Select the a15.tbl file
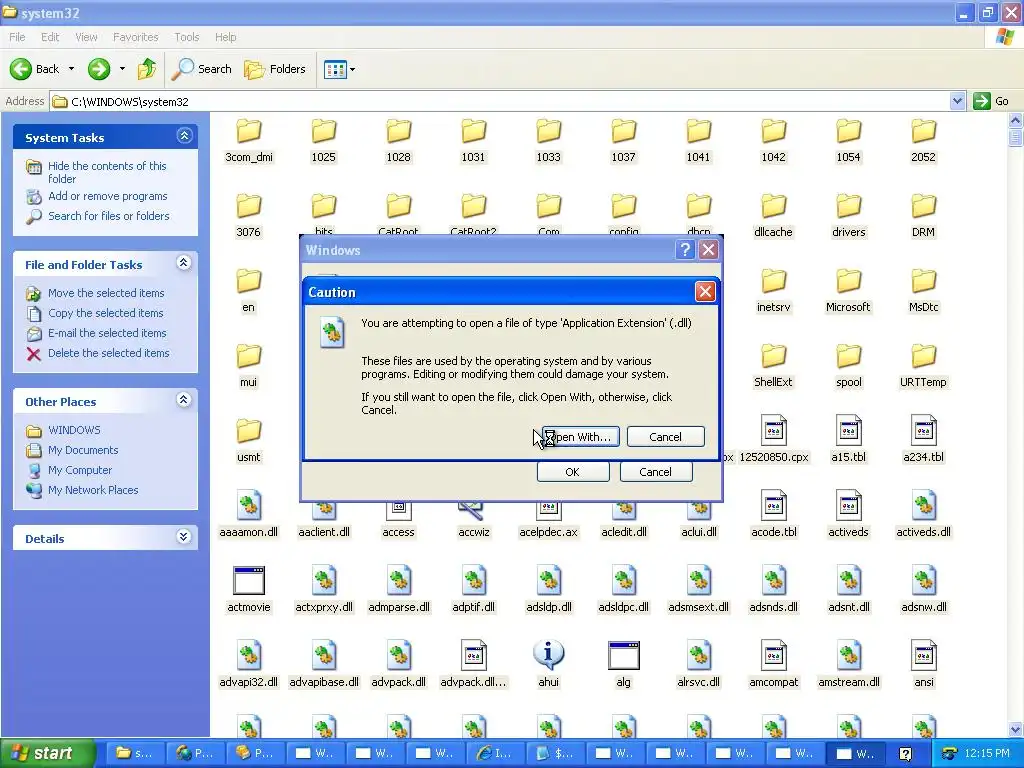This screenshot has height=768, width=1024. pyautogui.click(x=848, y=441)
